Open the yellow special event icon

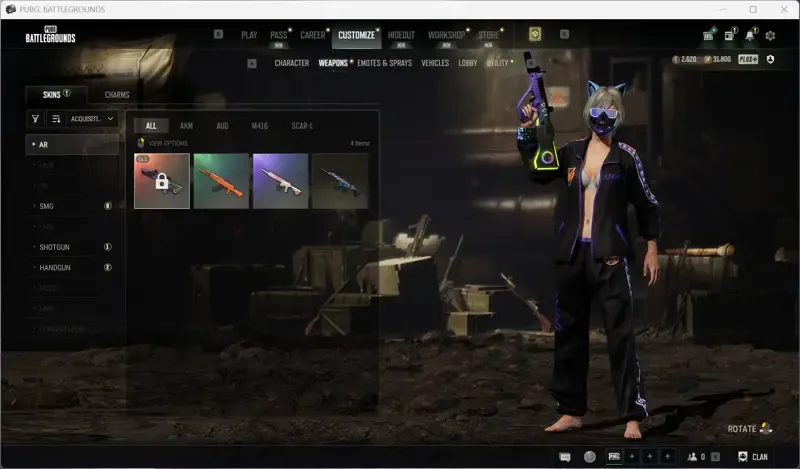(x=535, y=34)
